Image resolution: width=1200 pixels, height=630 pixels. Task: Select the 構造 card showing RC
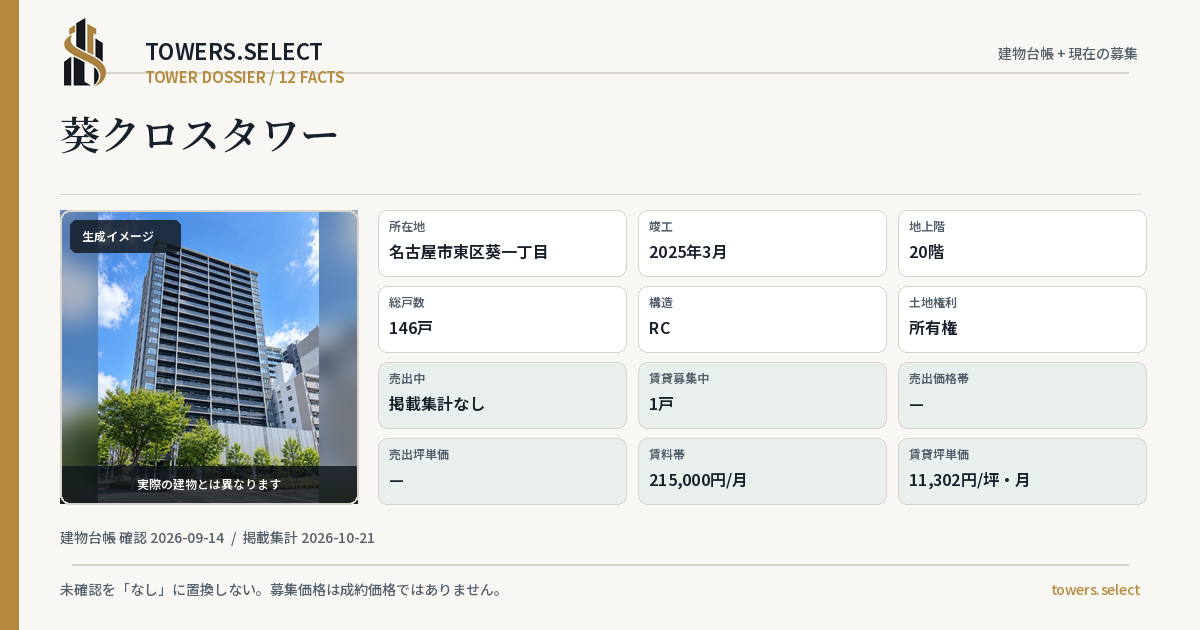pos(762,319)
